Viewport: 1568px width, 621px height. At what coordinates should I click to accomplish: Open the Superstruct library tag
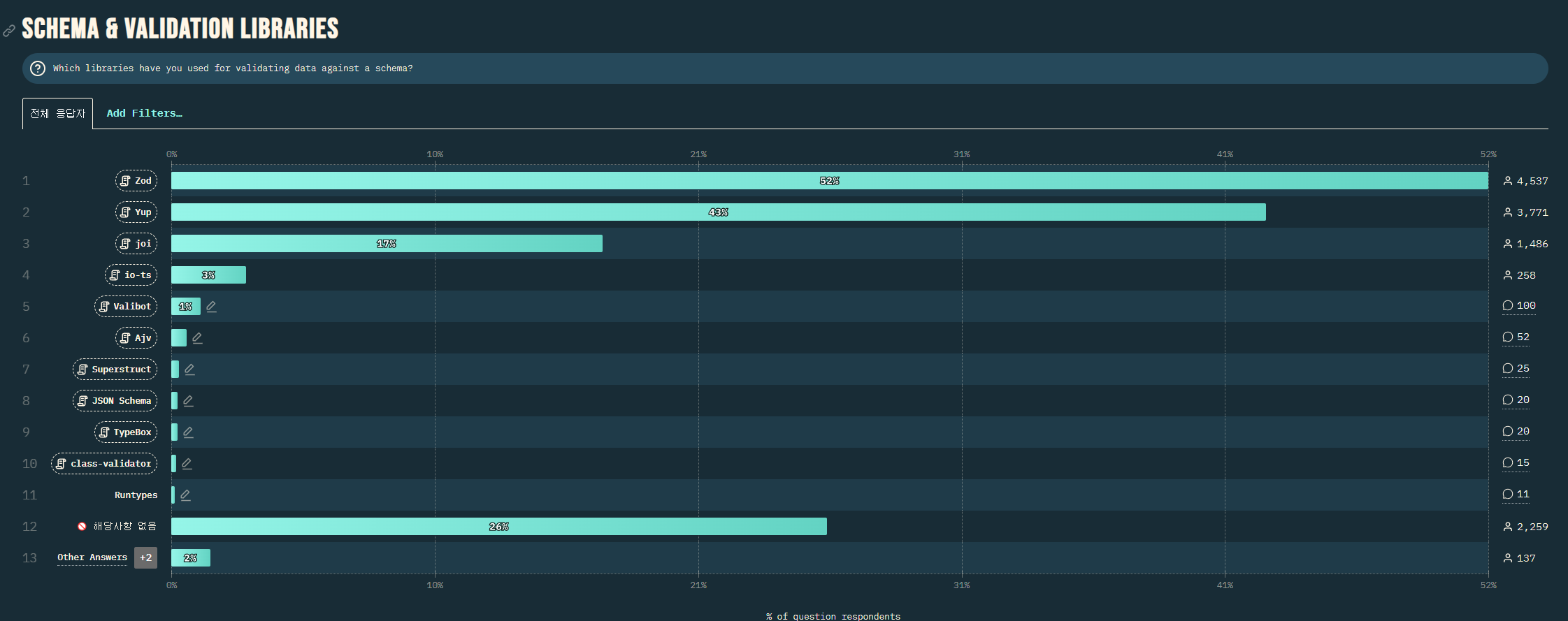pos(115,370)
